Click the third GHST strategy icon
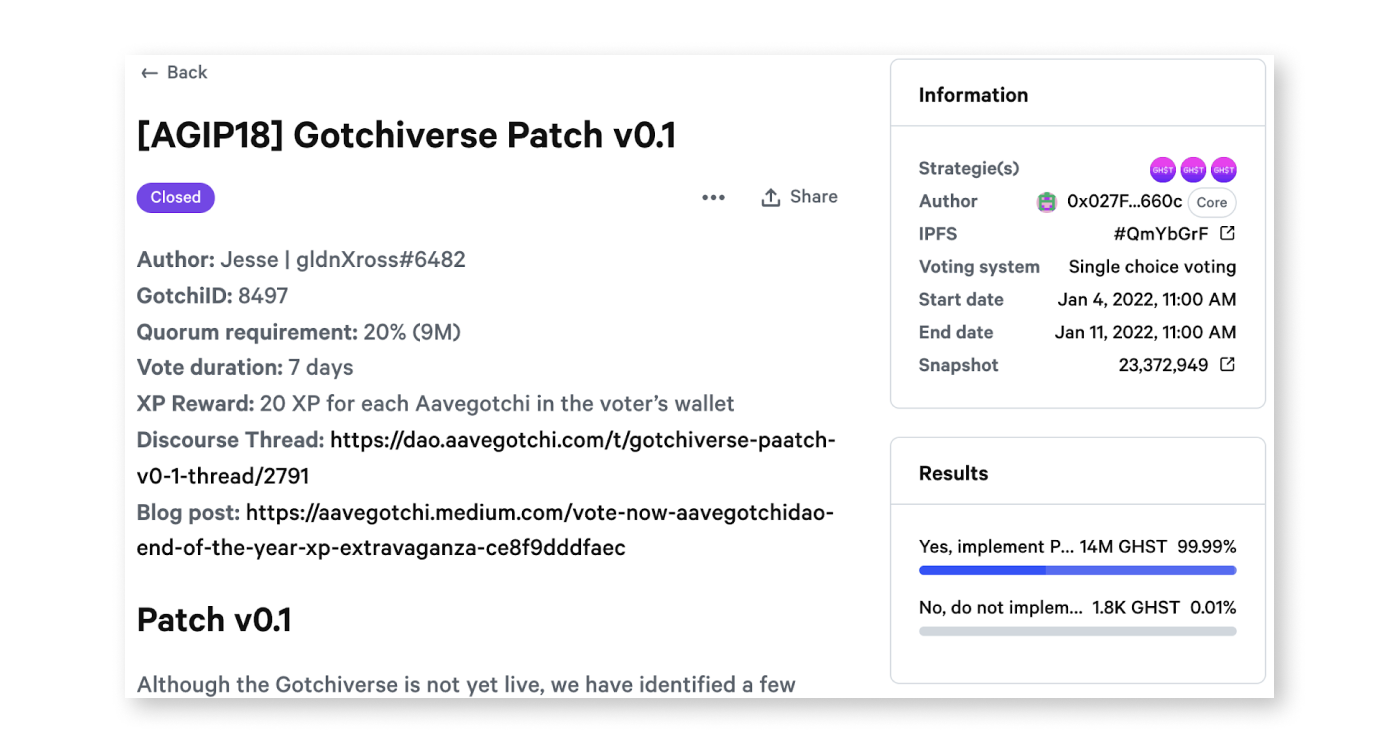The height and width of the screenshot is (753, 1400). [1224, 169]
